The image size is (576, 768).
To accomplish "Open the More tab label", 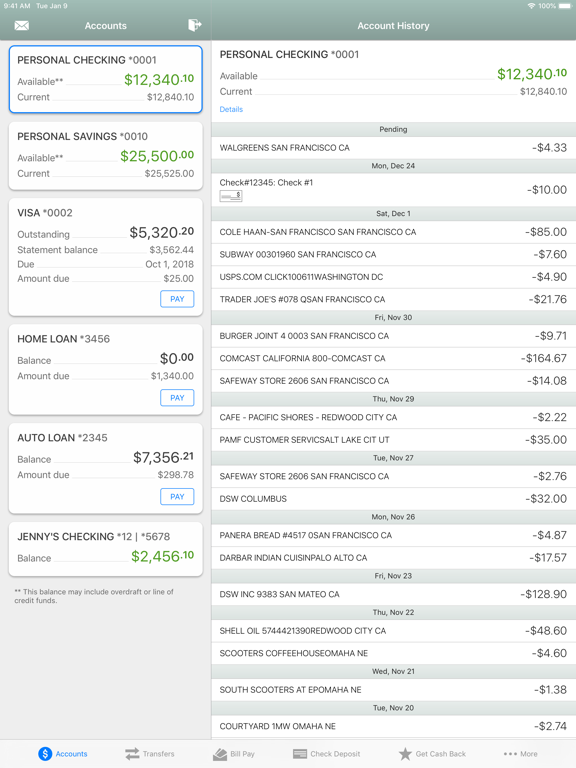I will [528, 754].
